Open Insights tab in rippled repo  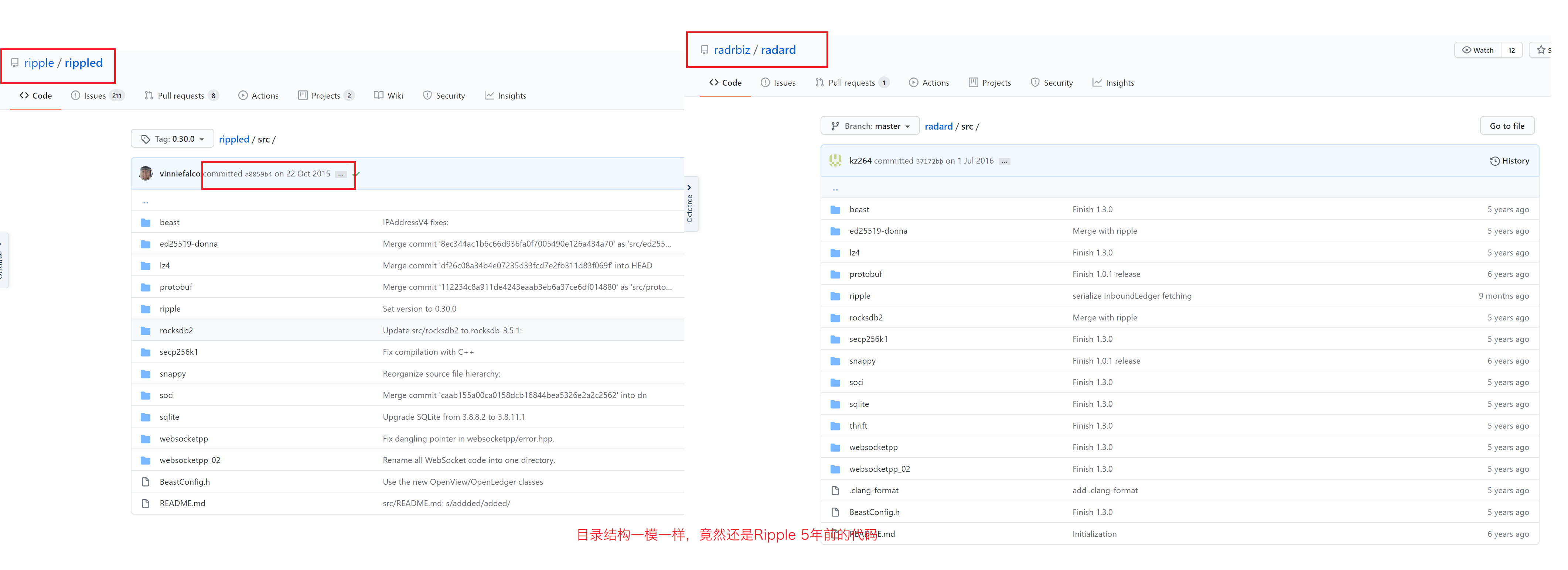(506, 96)
